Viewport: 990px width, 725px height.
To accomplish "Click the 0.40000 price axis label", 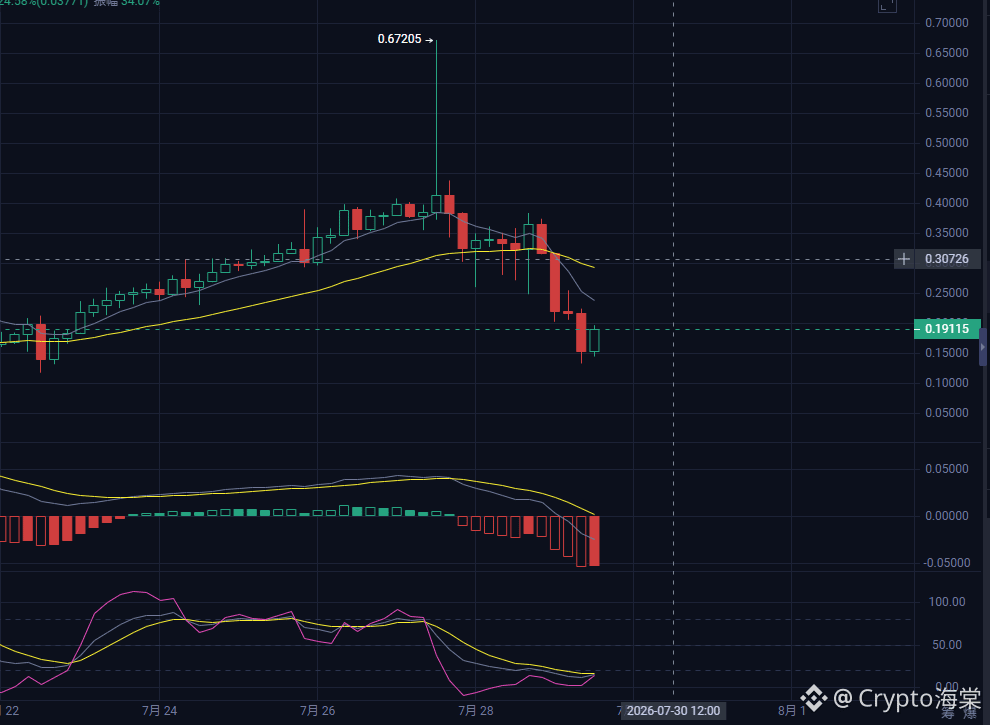I will pyautogui.click(x=946, y=203).
